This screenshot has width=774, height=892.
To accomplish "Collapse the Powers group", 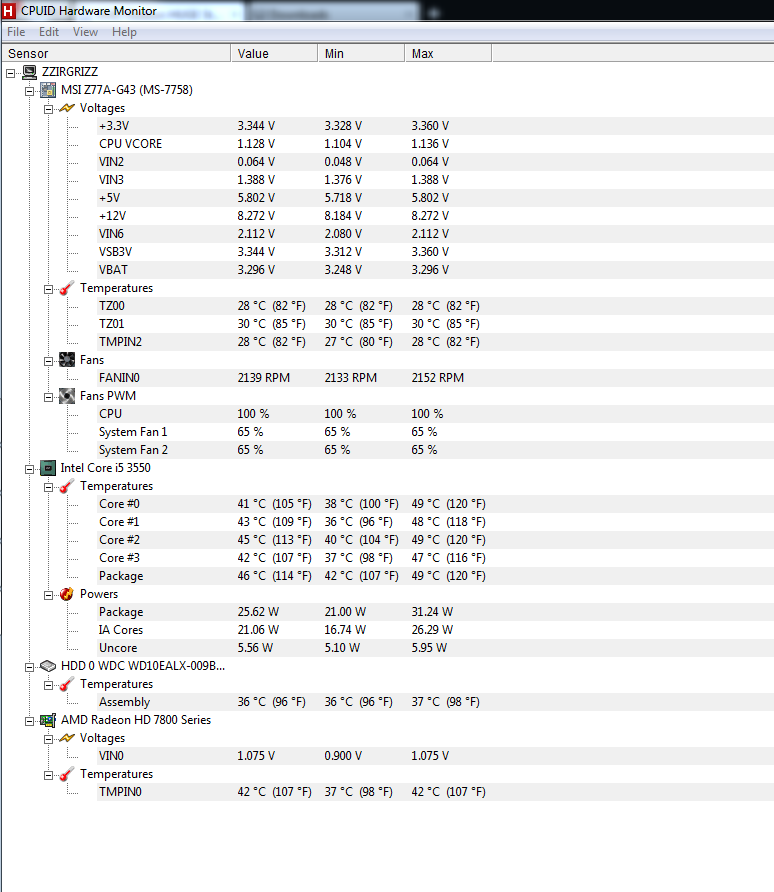I will click(x=48, y=595).
